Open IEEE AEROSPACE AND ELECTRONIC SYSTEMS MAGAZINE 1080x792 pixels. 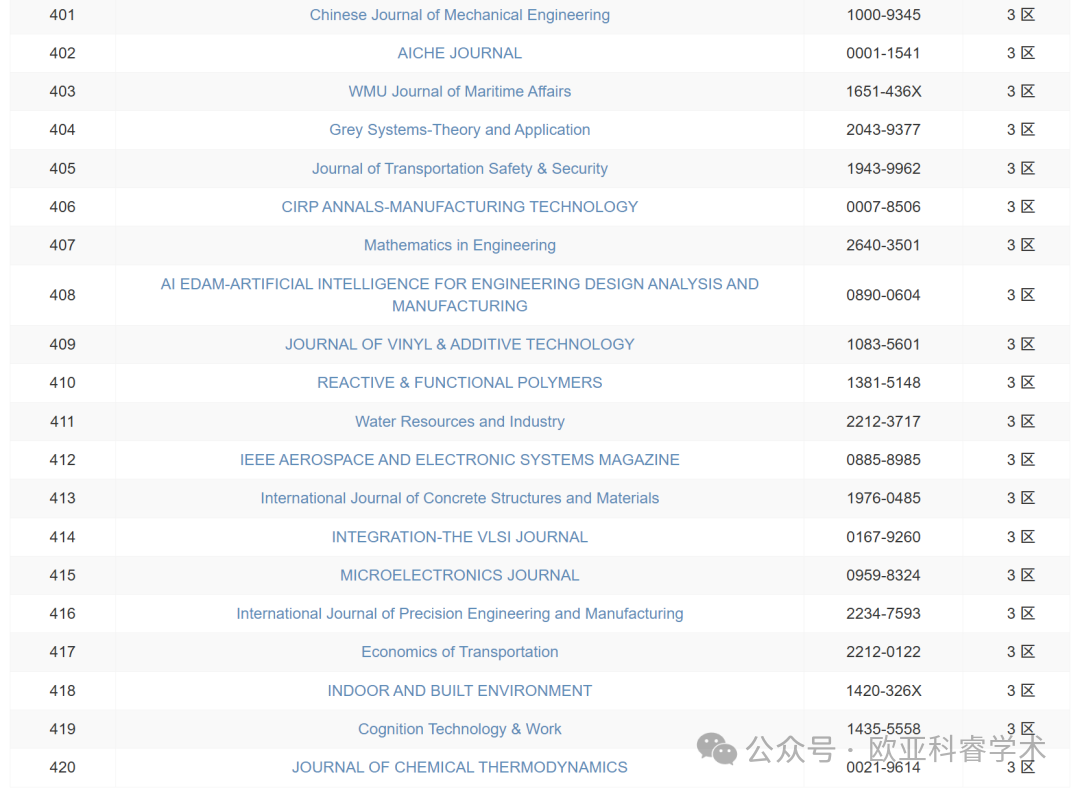(x=459, y=460)
